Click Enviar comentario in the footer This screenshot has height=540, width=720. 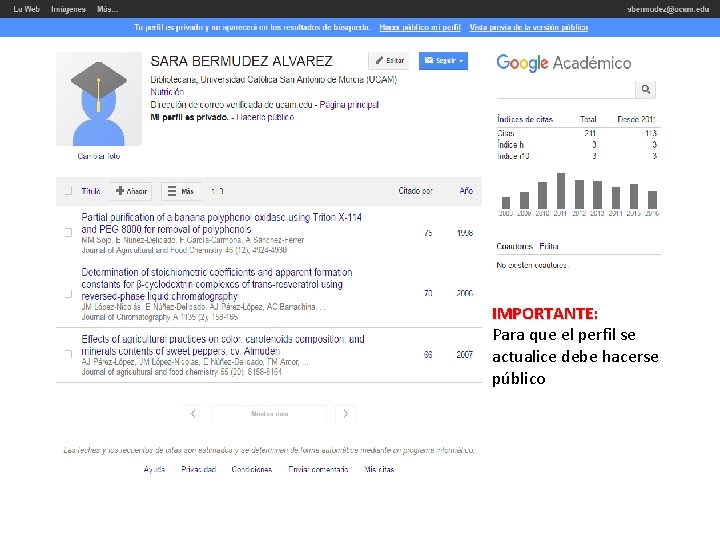point(318,469)
